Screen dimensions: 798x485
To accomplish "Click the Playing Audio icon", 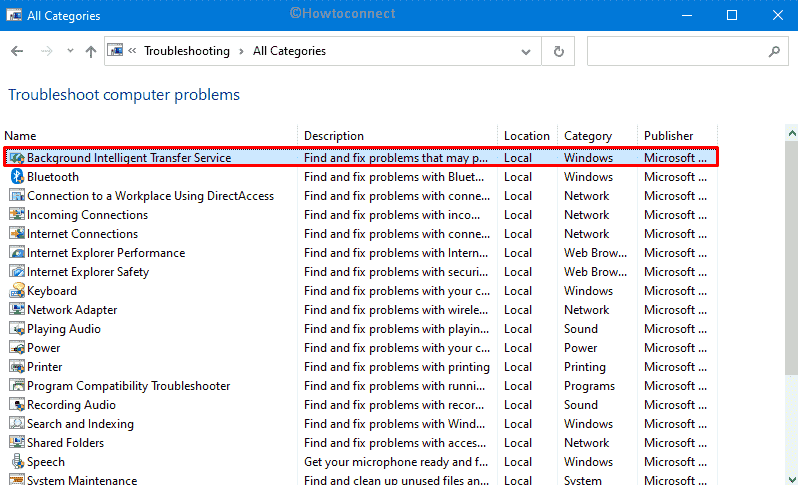I will [x=17, y=329].
